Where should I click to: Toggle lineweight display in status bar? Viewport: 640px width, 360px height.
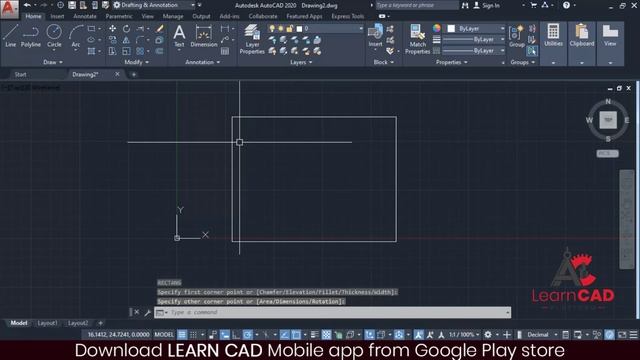[314, 335]
